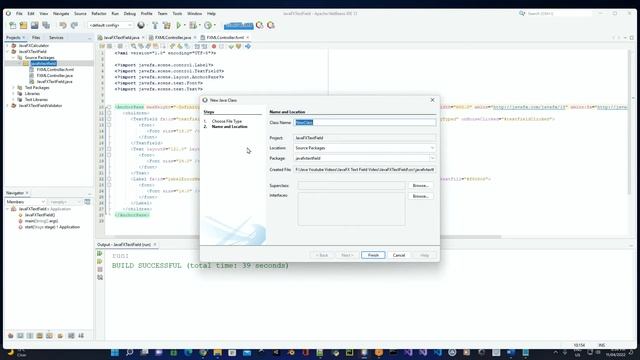The height and width of the screenshot is (360, 640).
Task: Open the Members dropdown in Navigator
Action: click(25, 202)
